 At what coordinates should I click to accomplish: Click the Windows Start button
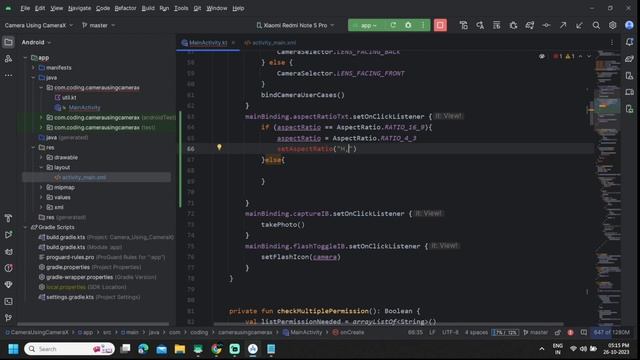pyautogui.click(x=13, y=349)
